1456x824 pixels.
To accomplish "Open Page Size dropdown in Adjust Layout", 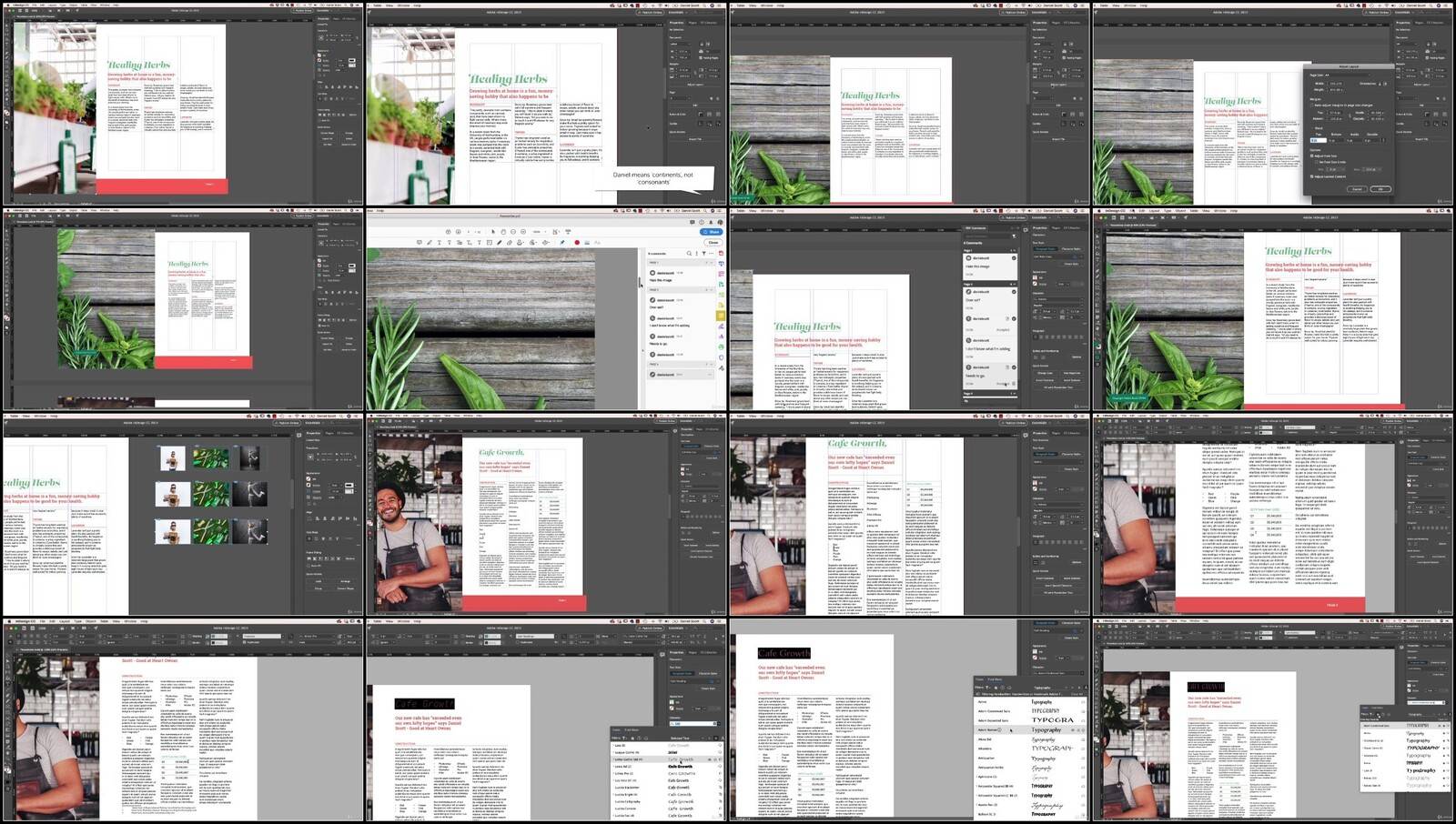I will [x=1347, y=75].
